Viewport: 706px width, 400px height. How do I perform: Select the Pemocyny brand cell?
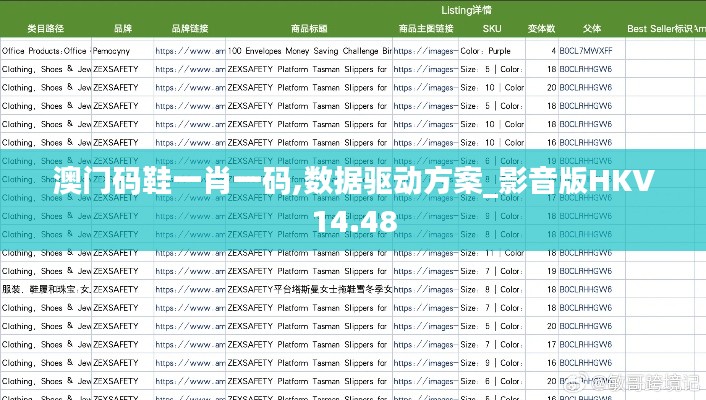pos(122,51)
